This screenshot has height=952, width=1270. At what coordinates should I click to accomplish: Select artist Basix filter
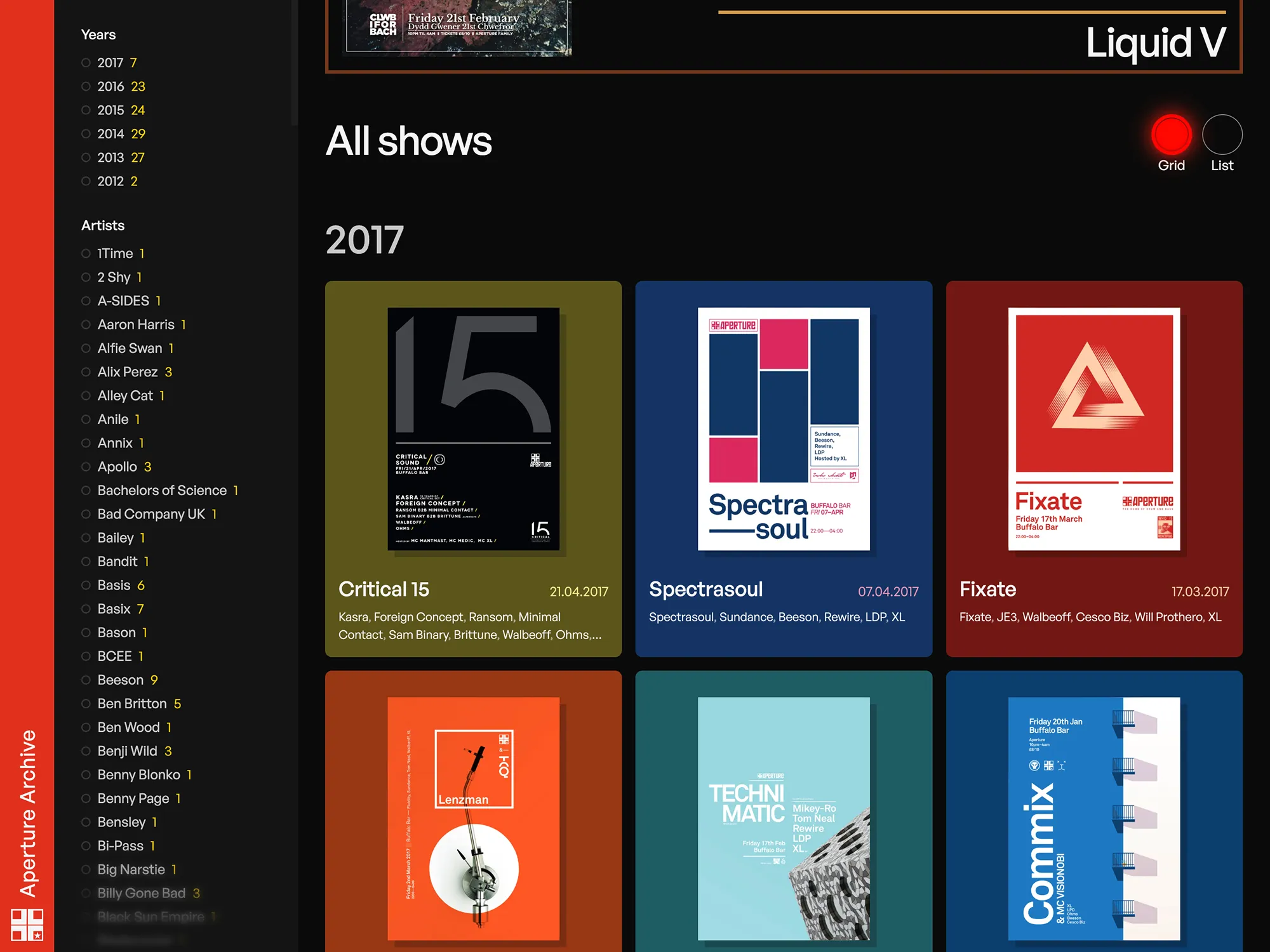113,609
